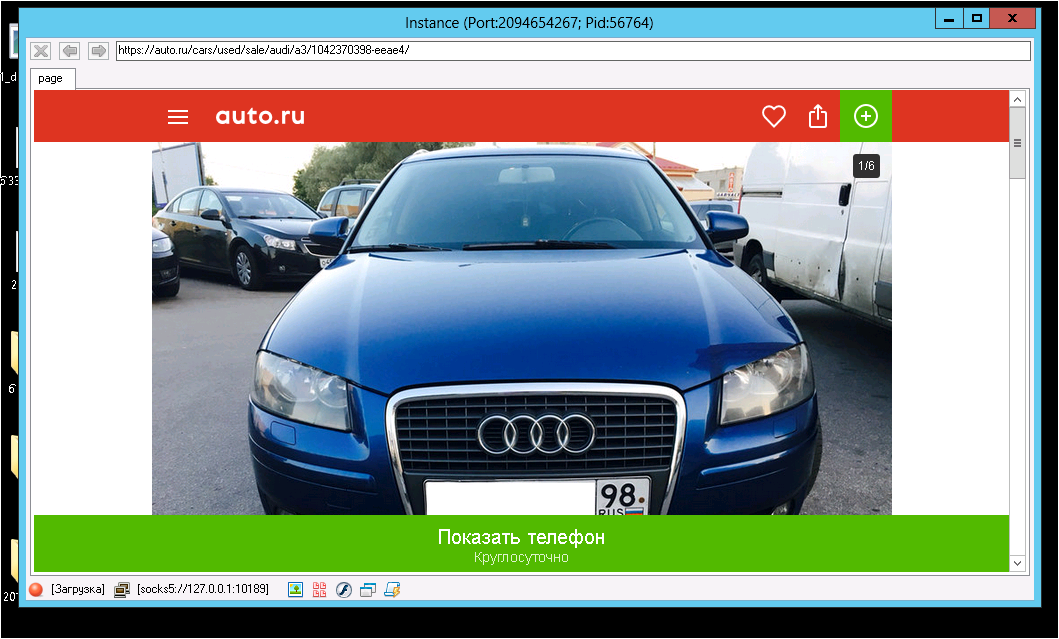Screen dimensions: 1059x639
Task: Click the stop loading X button
Action: click(x=41, y=51)
